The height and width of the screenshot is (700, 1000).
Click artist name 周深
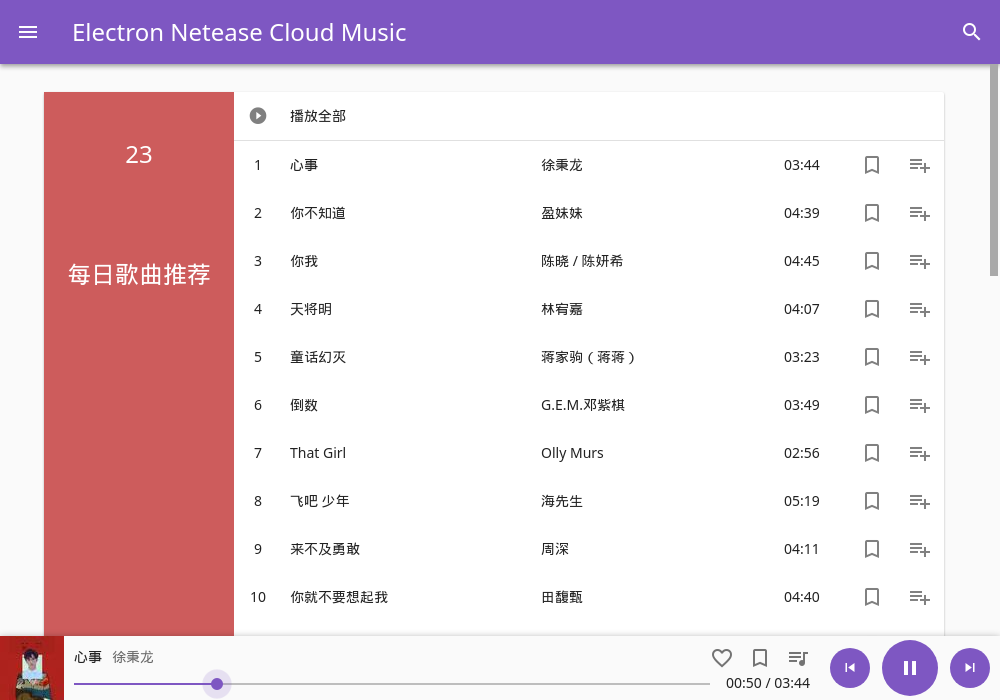[554, 549]
